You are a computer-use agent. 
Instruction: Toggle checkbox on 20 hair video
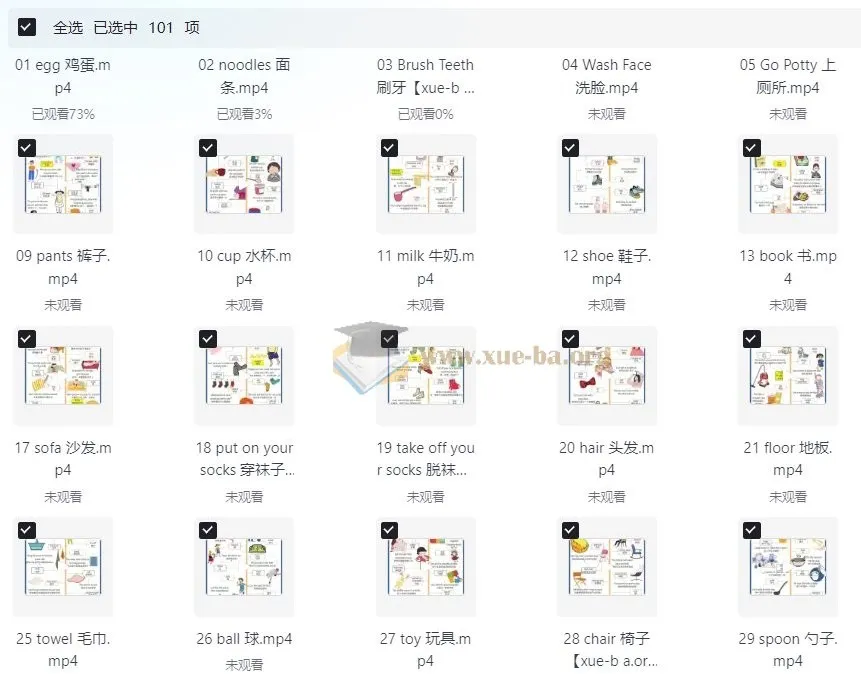tap(571, 339)
